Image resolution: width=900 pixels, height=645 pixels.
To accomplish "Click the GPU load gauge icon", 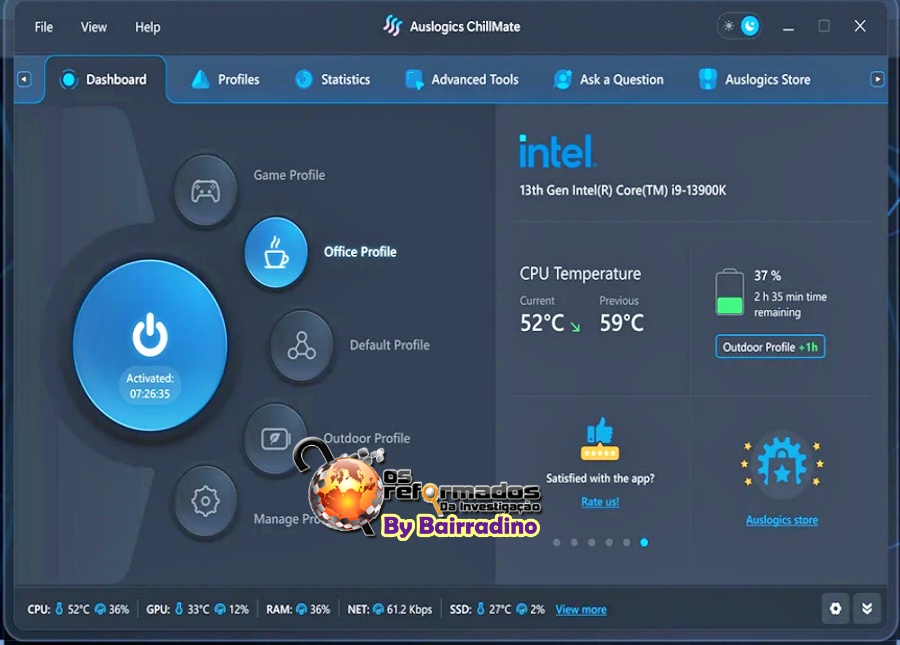I will click(x=220, y=609).
